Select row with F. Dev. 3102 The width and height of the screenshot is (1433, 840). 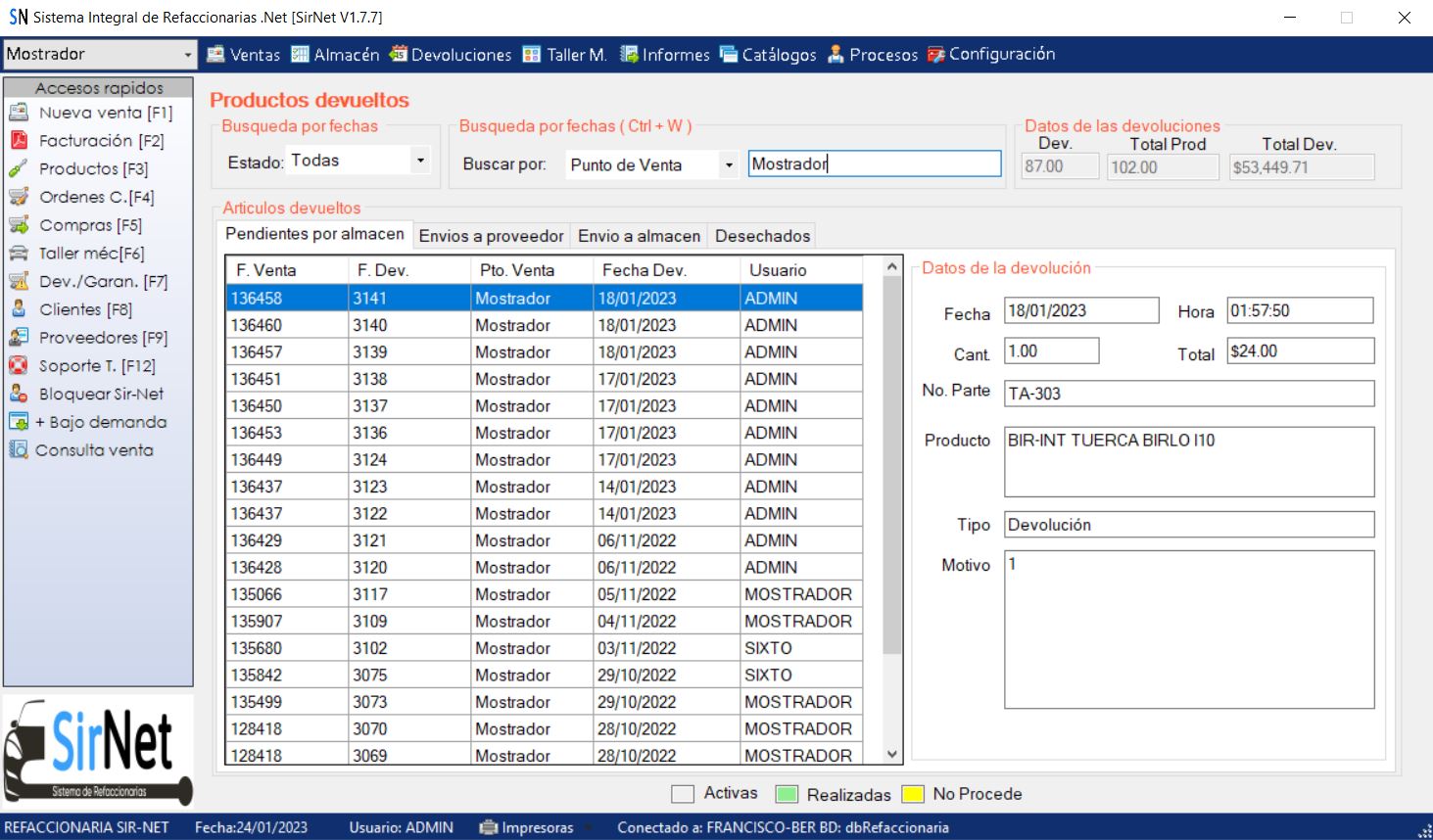(545, 648)
